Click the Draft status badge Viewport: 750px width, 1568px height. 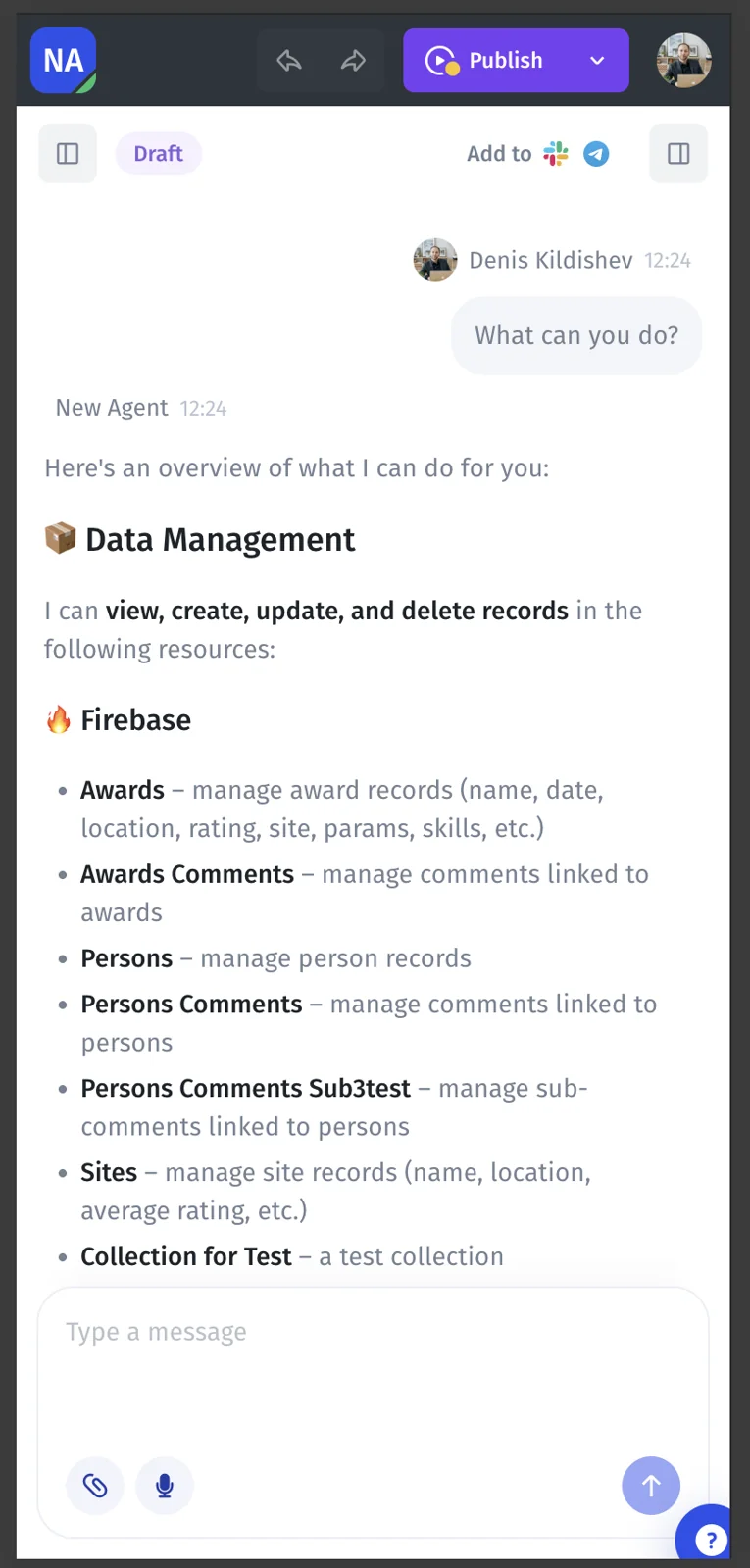coord(159,154)
